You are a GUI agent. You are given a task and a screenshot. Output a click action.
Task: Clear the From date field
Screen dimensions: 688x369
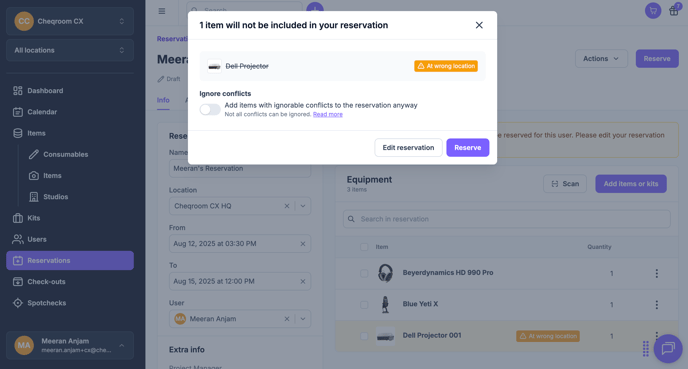pyautogui.click(x=303, y=244)
